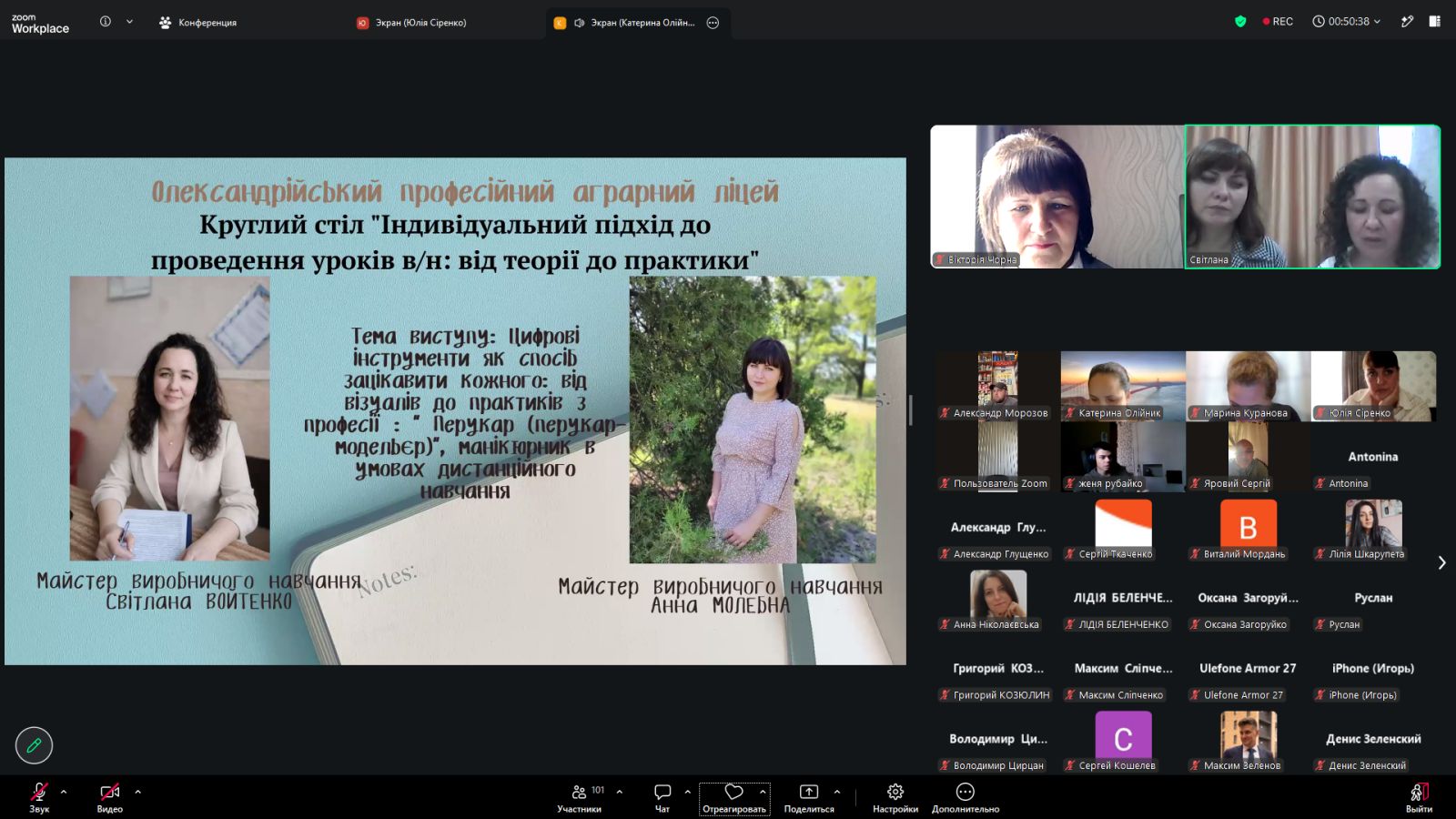Click Выйти to leave meeting
This screenshot has height=819, width=1456.
(1419, 797)
